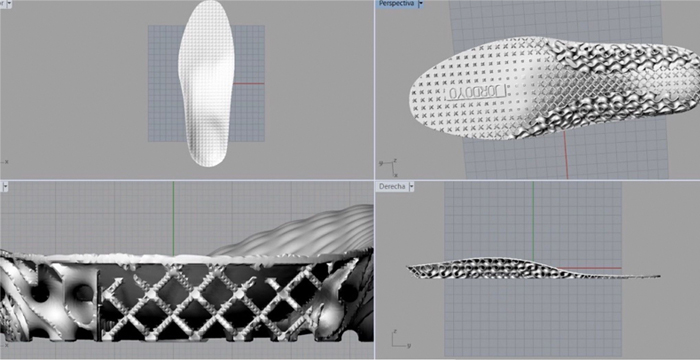Click the red axis line in Derecha viewport
Image resolution: width=700 pixels, height=360 pixels.
589,268
